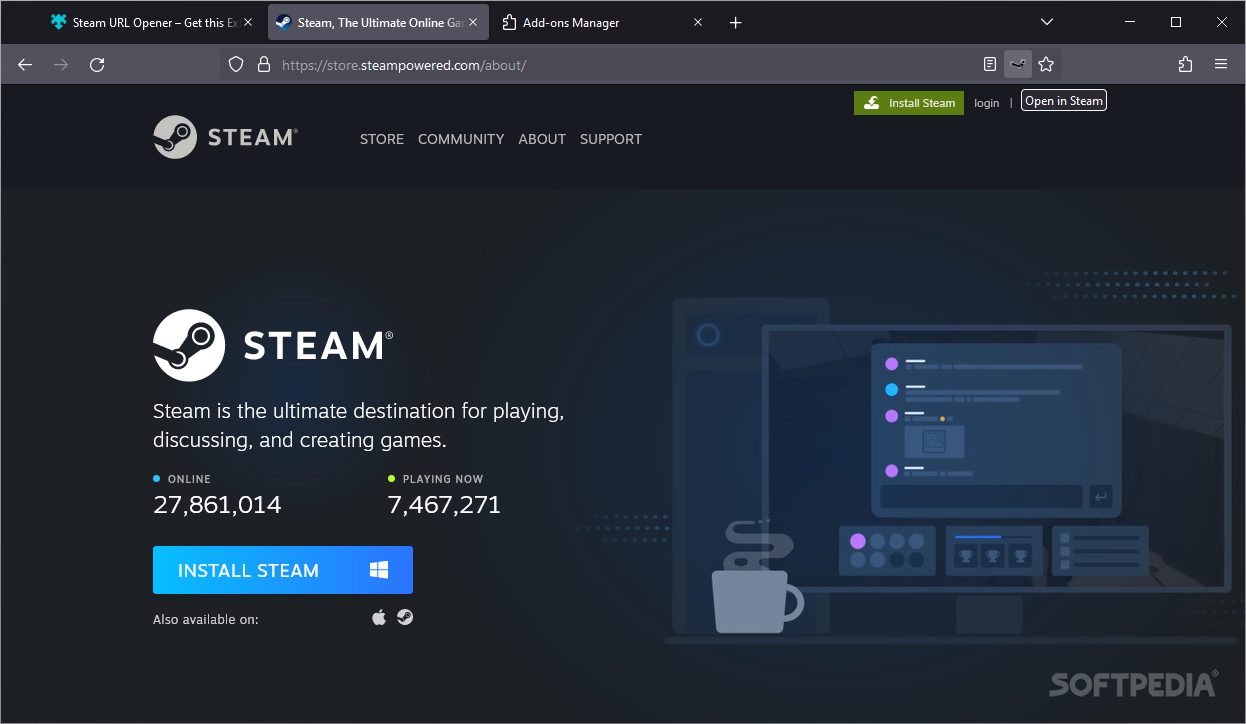
Task: Click the PLAYING NOW label
Action: point(443,479)
